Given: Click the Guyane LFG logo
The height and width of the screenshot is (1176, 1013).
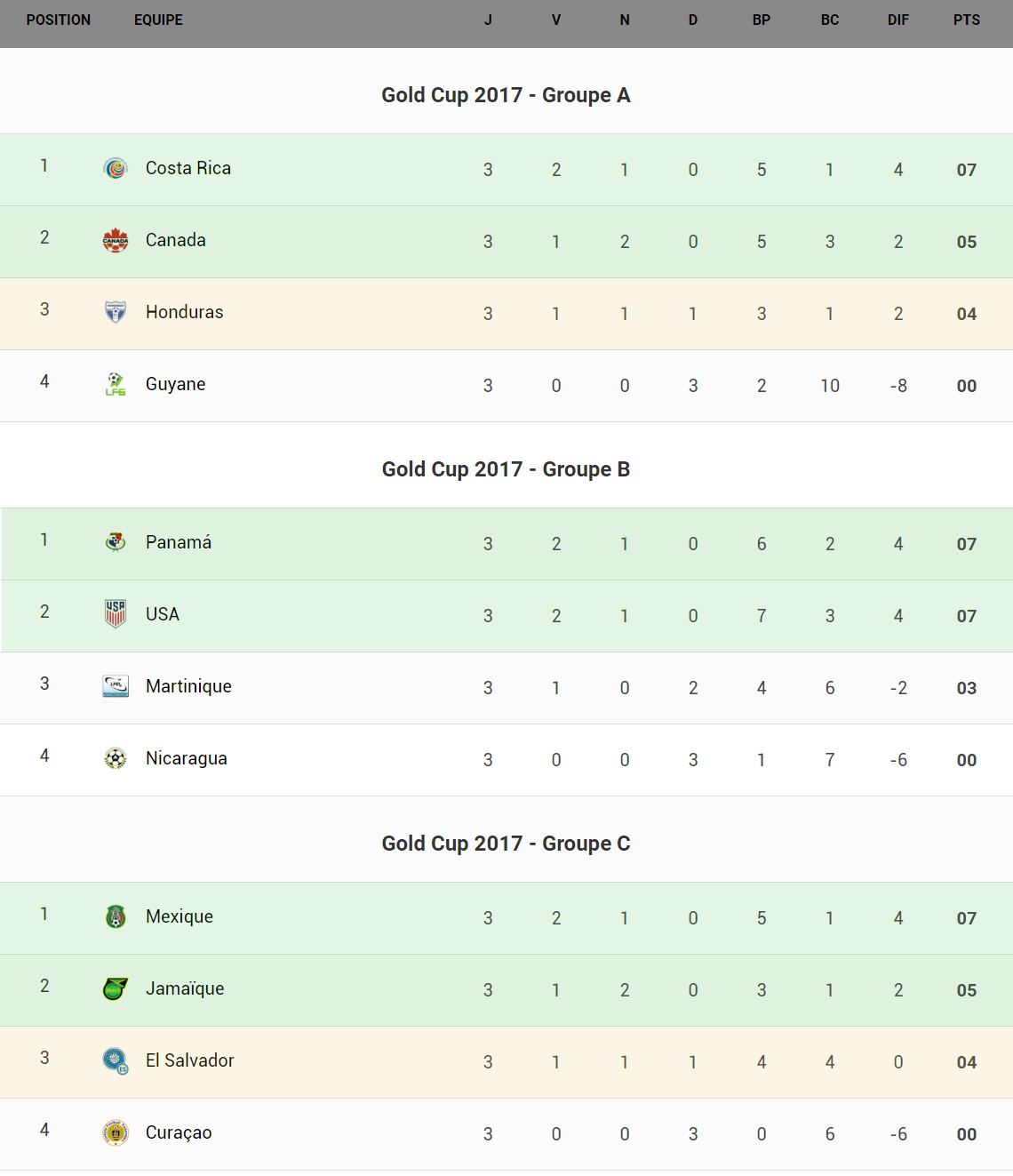Looking at the screenshot, I should 116,384.
